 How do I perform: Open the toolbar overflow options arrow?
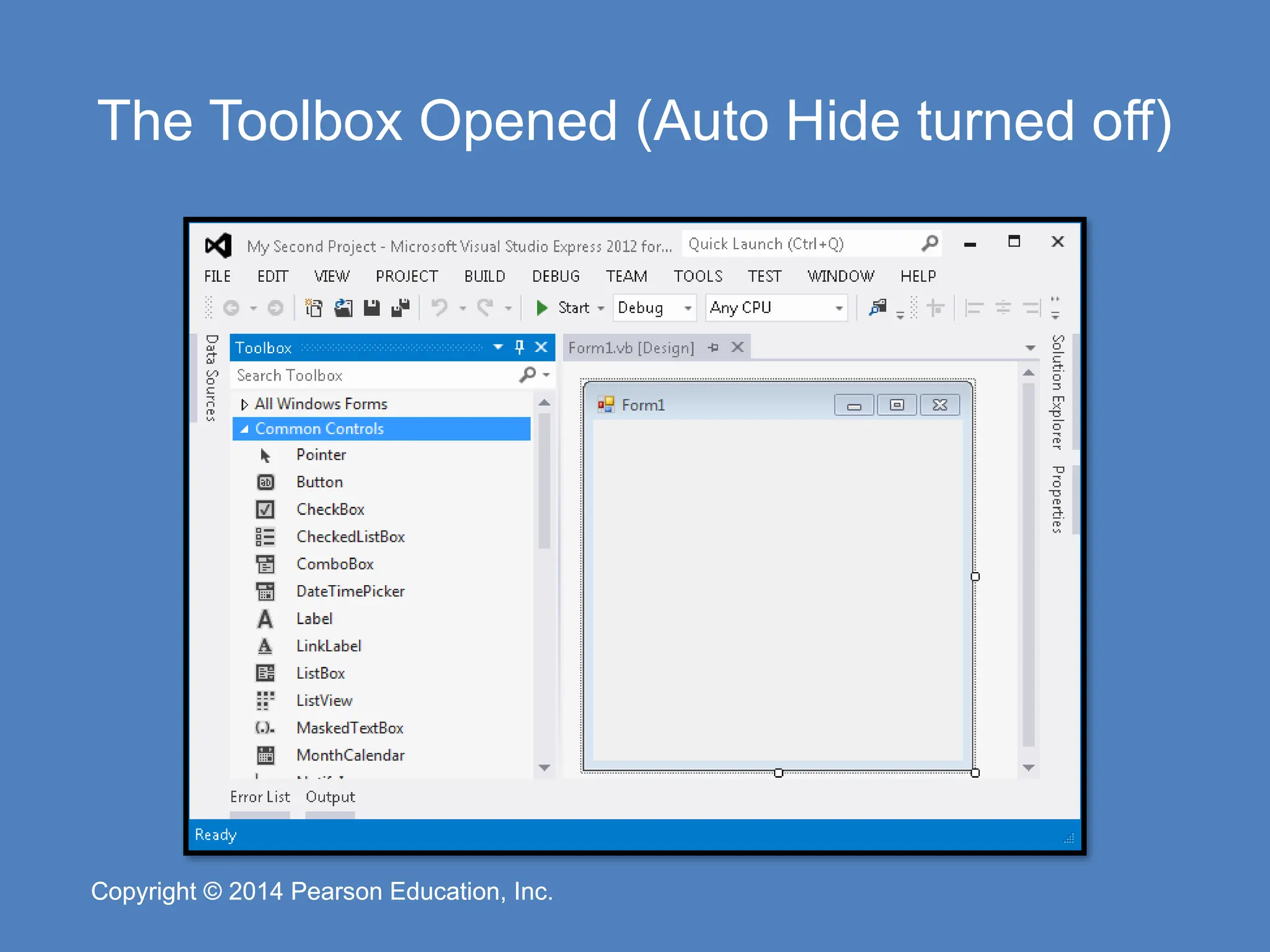pyautogui.click(x=1055, y=308)
